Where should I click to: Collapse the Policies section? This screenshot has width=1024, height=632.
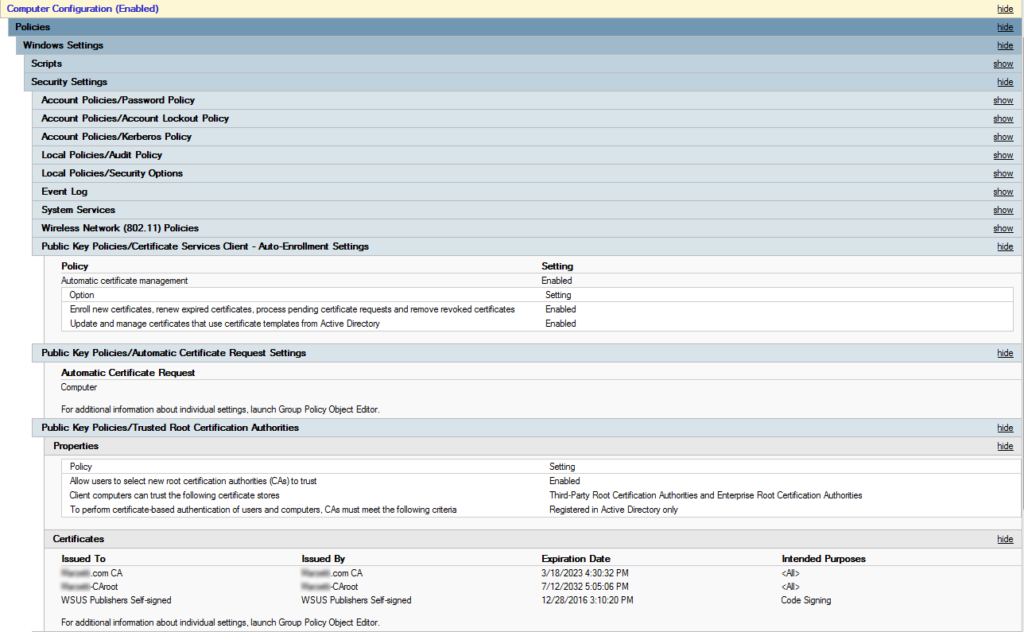pyautogui.click(x=1003, y=27)
